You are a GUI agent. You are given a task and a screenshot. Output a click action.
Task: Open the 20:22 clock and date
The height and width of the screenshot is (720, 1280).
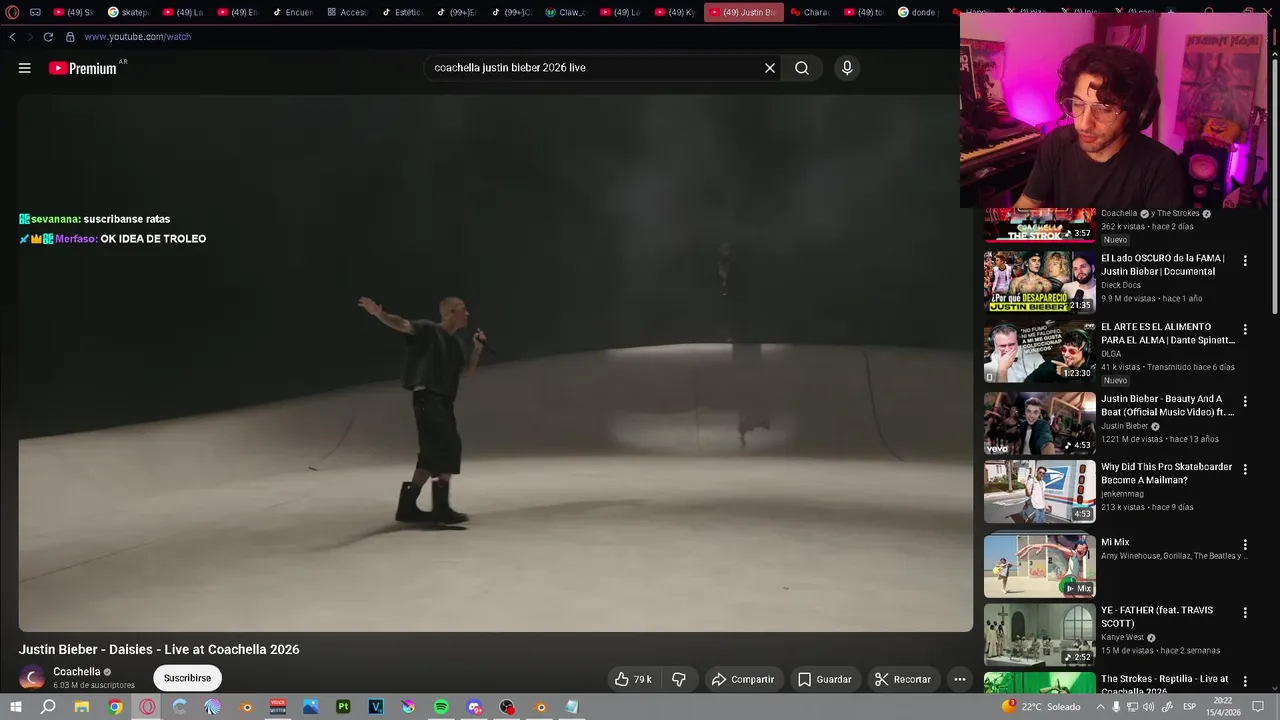(1223, 707)
